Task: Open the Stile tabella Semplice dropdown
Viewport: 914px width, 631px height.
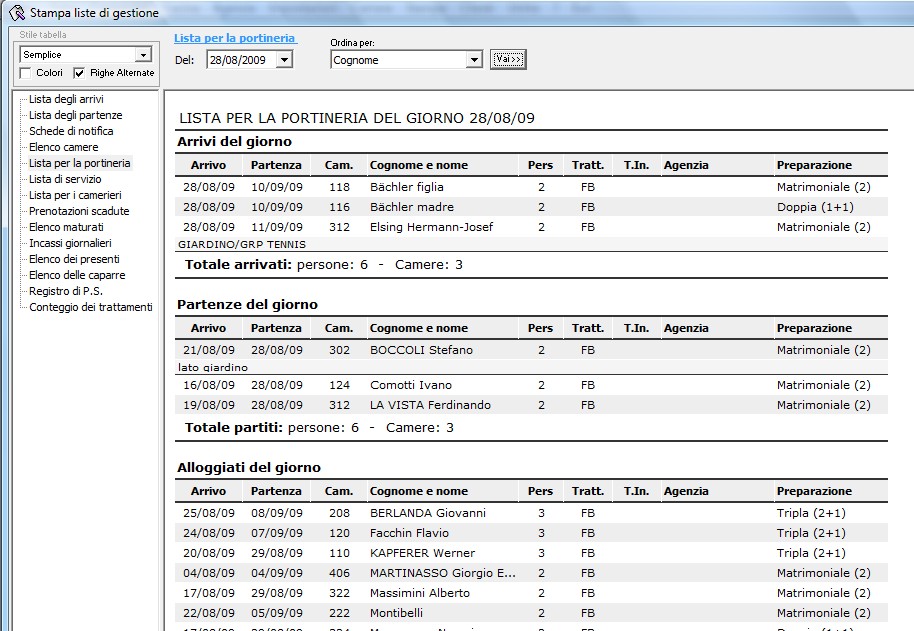Action: 143,55
